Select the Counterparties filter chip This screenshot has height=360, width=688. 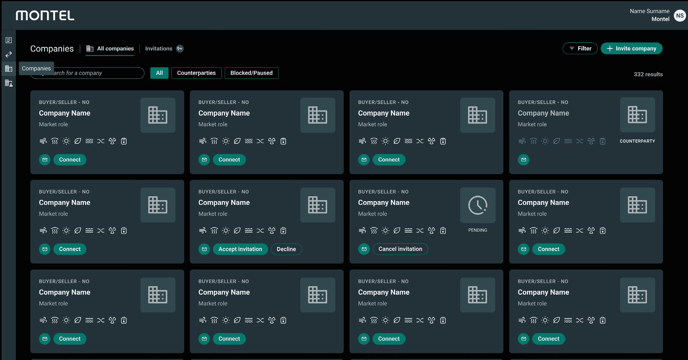point(196,73)
